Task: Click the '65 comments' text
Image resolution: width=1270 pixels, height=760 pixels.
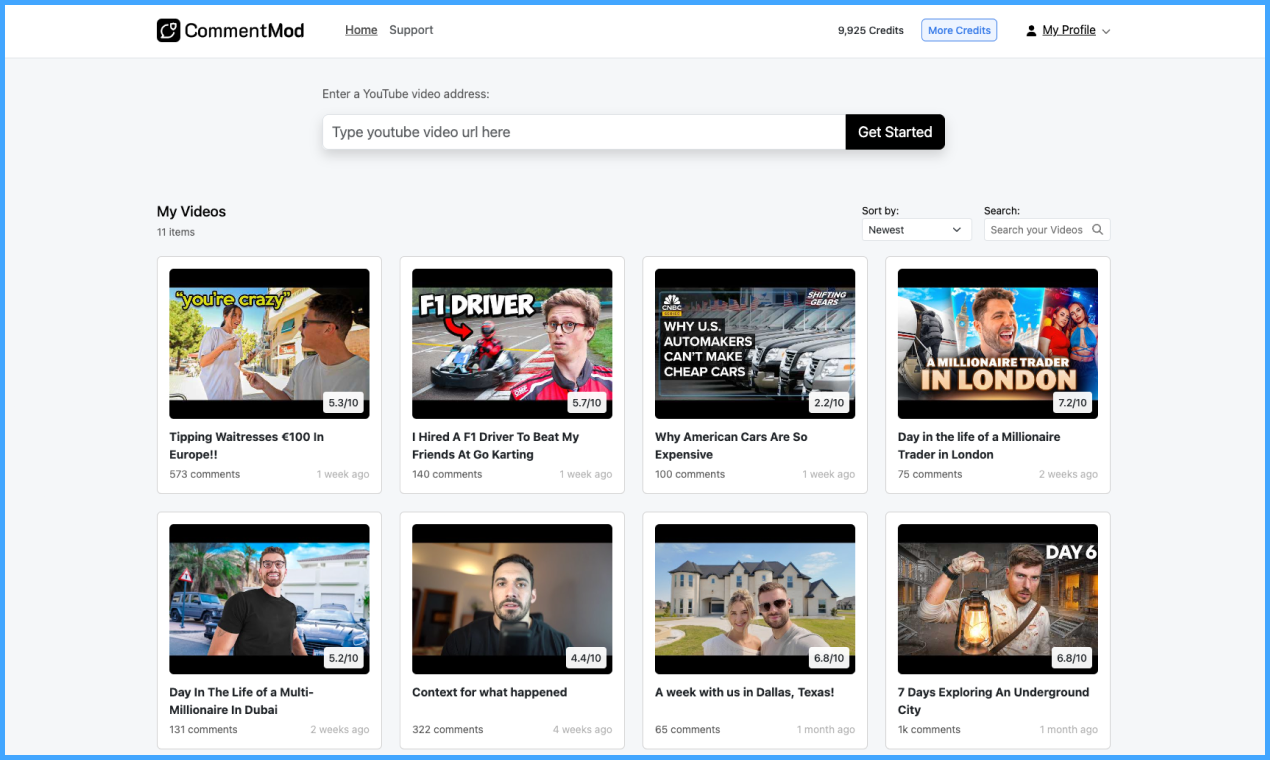Action: pyautogui.click(x=687, y=729)
